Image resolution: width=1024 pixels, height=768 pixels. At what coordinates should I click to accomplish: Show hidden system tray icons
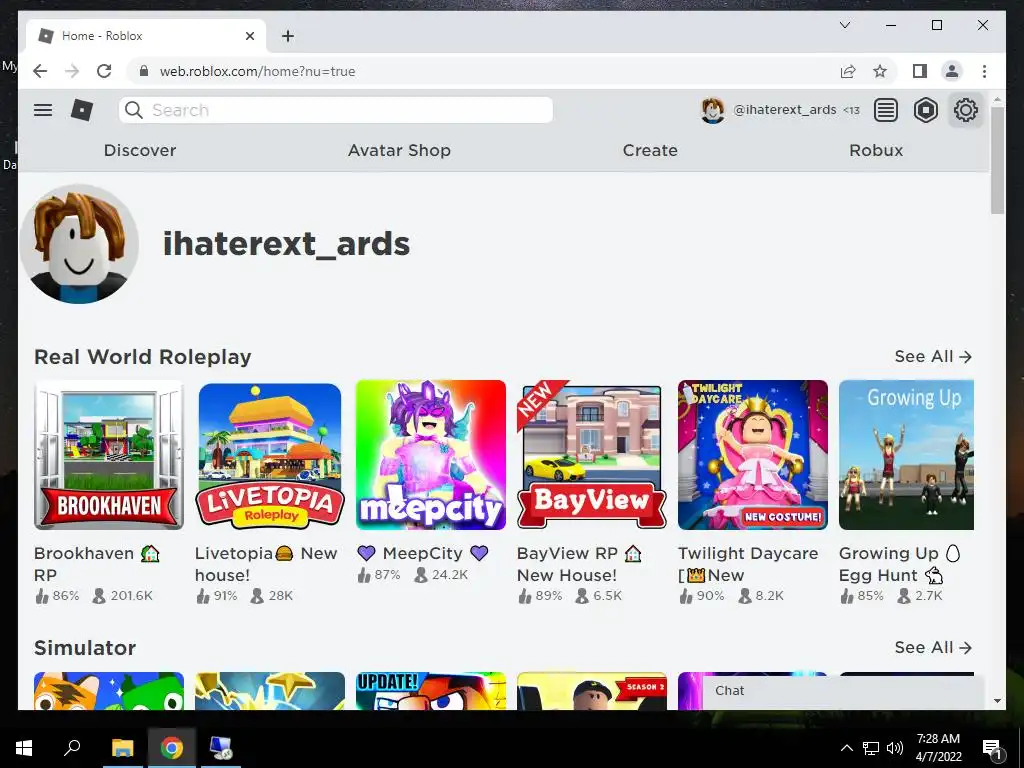tap(846, 748)
